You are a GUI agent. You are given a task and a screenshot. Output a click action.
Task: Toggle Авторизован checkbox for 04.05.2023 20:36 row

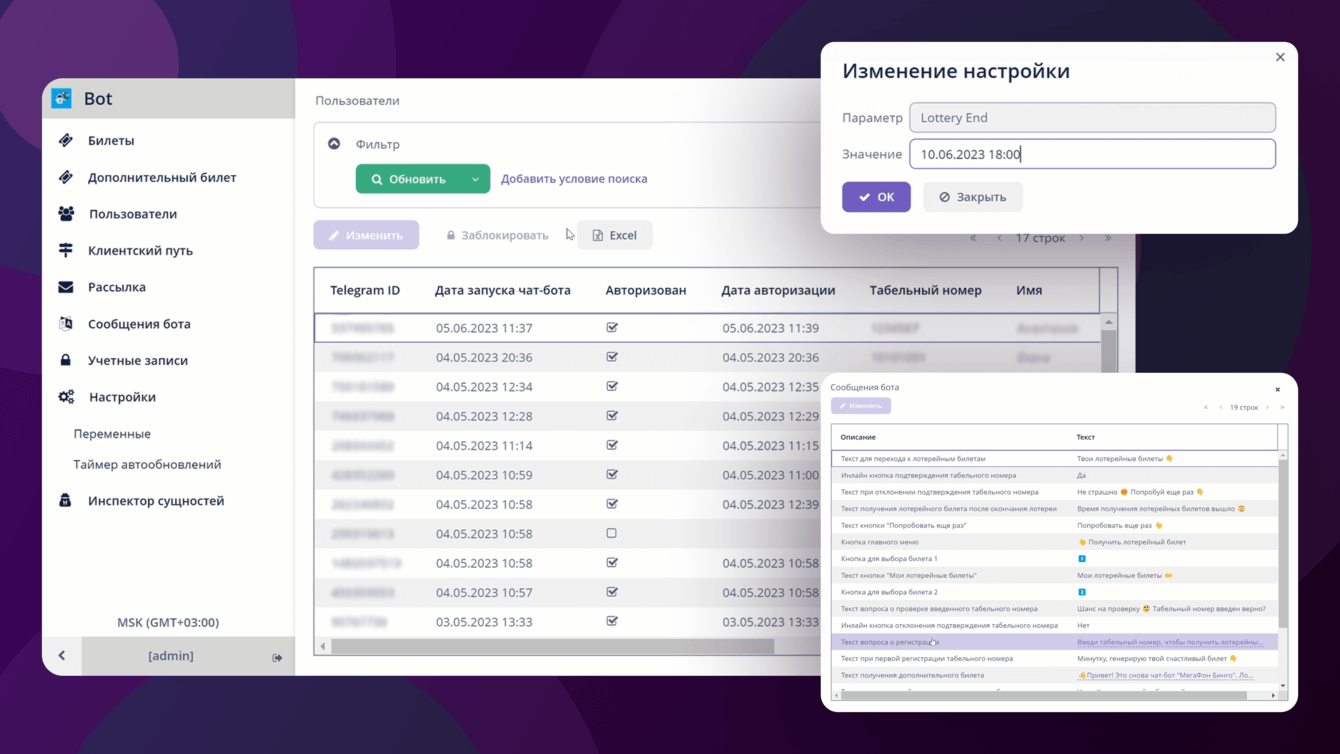pyautogui.click(x=612, y=357)
